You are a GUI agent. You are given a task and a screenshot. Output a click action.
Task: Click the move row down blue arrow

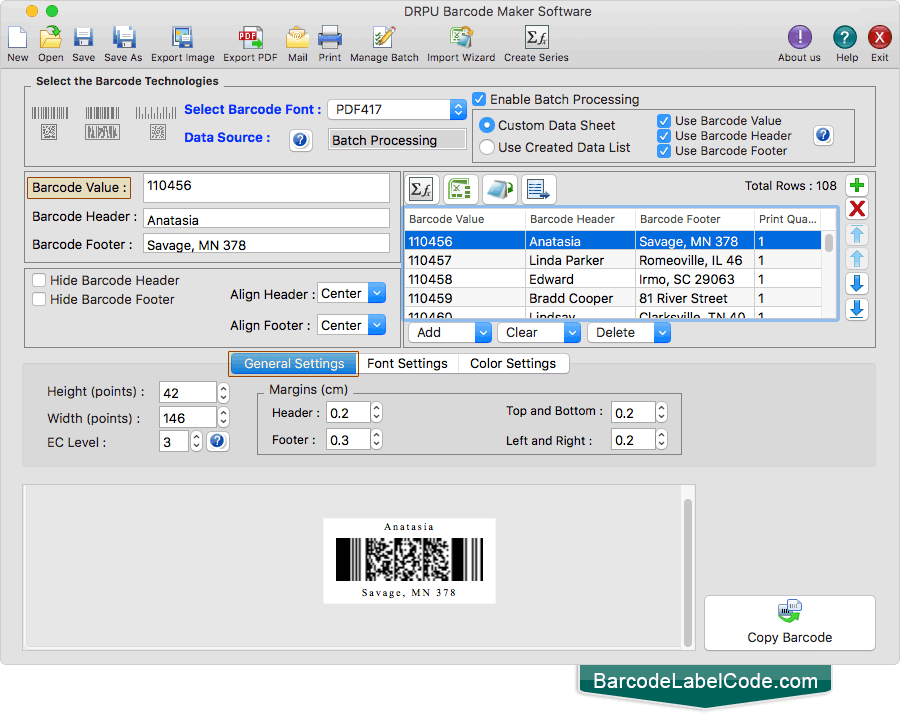[857, 284]
